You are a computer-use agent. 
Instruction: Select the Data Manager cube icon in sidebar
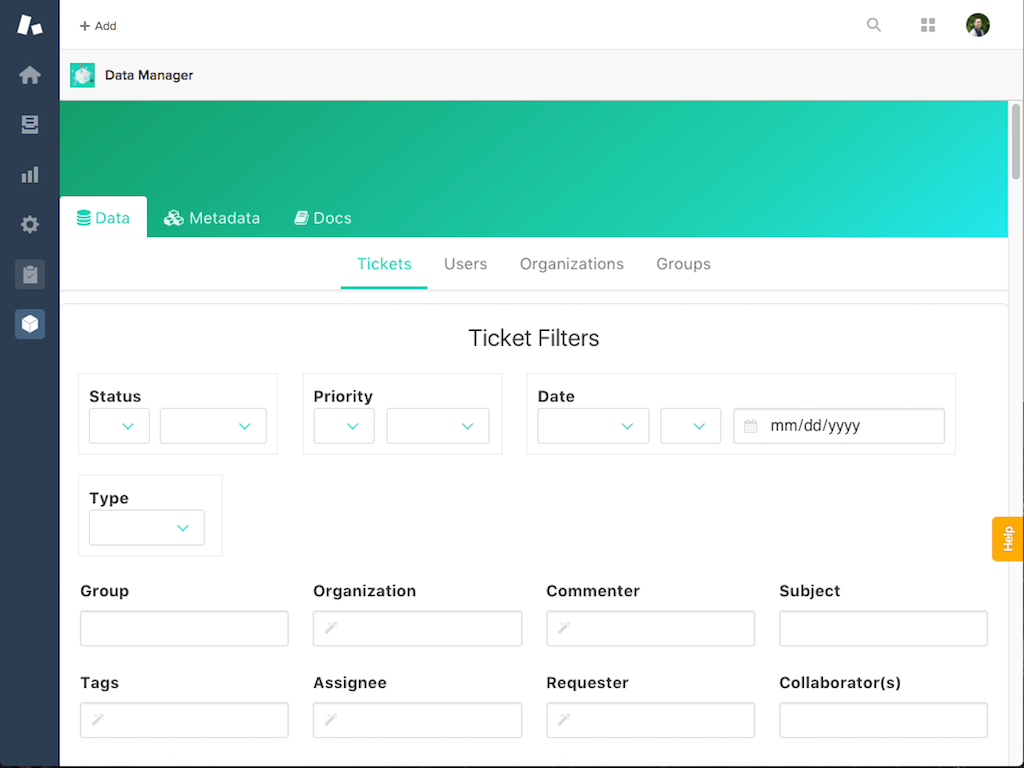click(x=30, y=324)
